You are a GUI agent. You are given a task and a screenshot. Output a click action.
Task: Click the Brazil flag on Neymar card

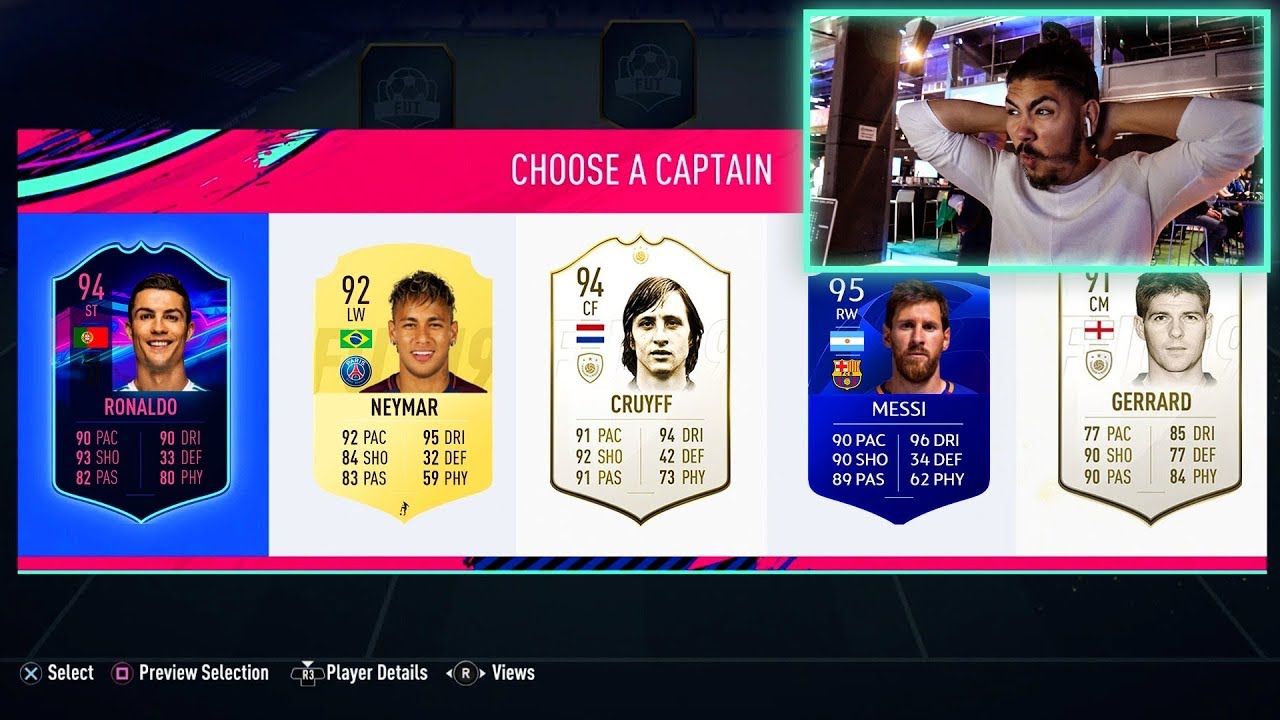[x=355, y=338]
